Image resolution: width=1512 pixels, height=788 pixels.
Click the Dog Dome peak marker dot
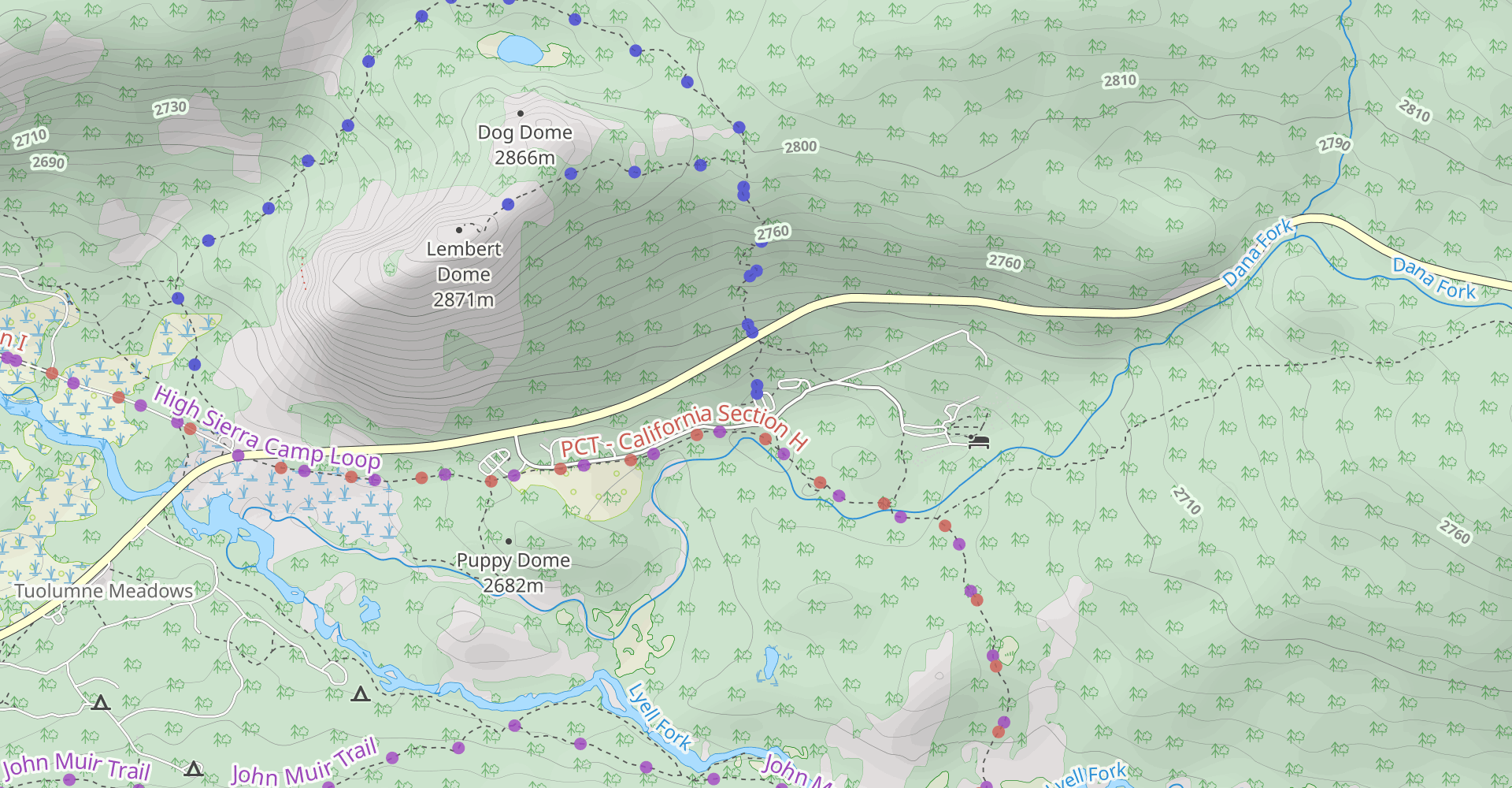click(x=521, y=113)
